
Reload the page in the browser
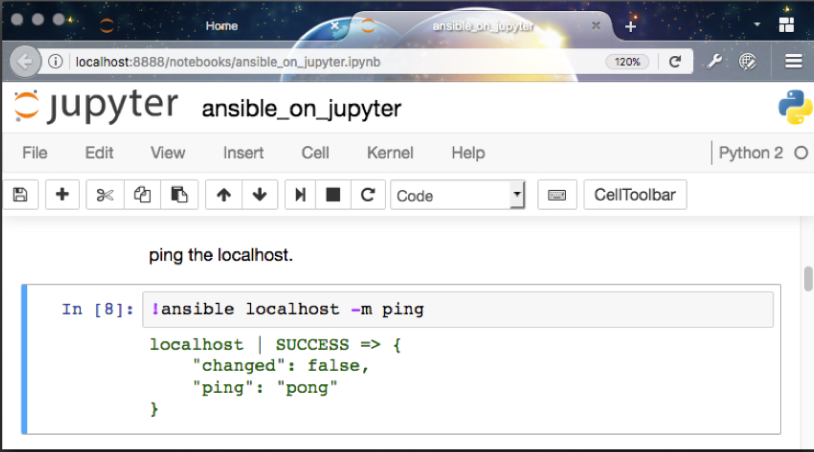675,62
